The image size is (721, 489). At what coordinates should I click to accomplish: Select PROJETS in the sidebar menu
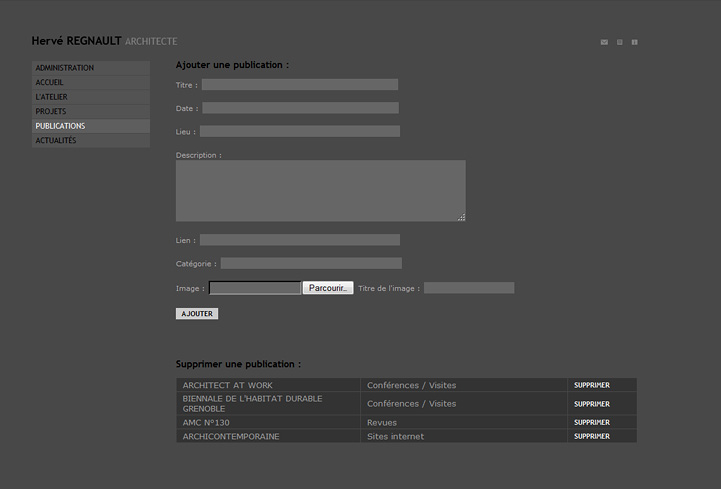click(91, 111)
